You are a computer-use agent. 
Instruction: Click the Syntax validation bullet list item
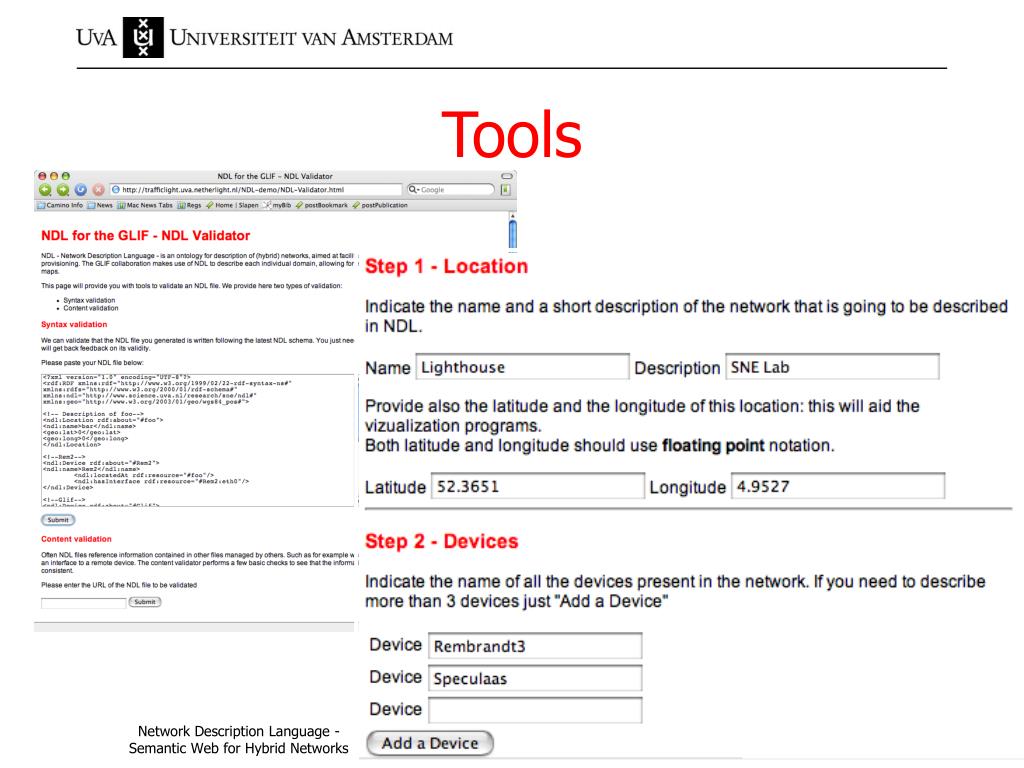coord(89,300)
